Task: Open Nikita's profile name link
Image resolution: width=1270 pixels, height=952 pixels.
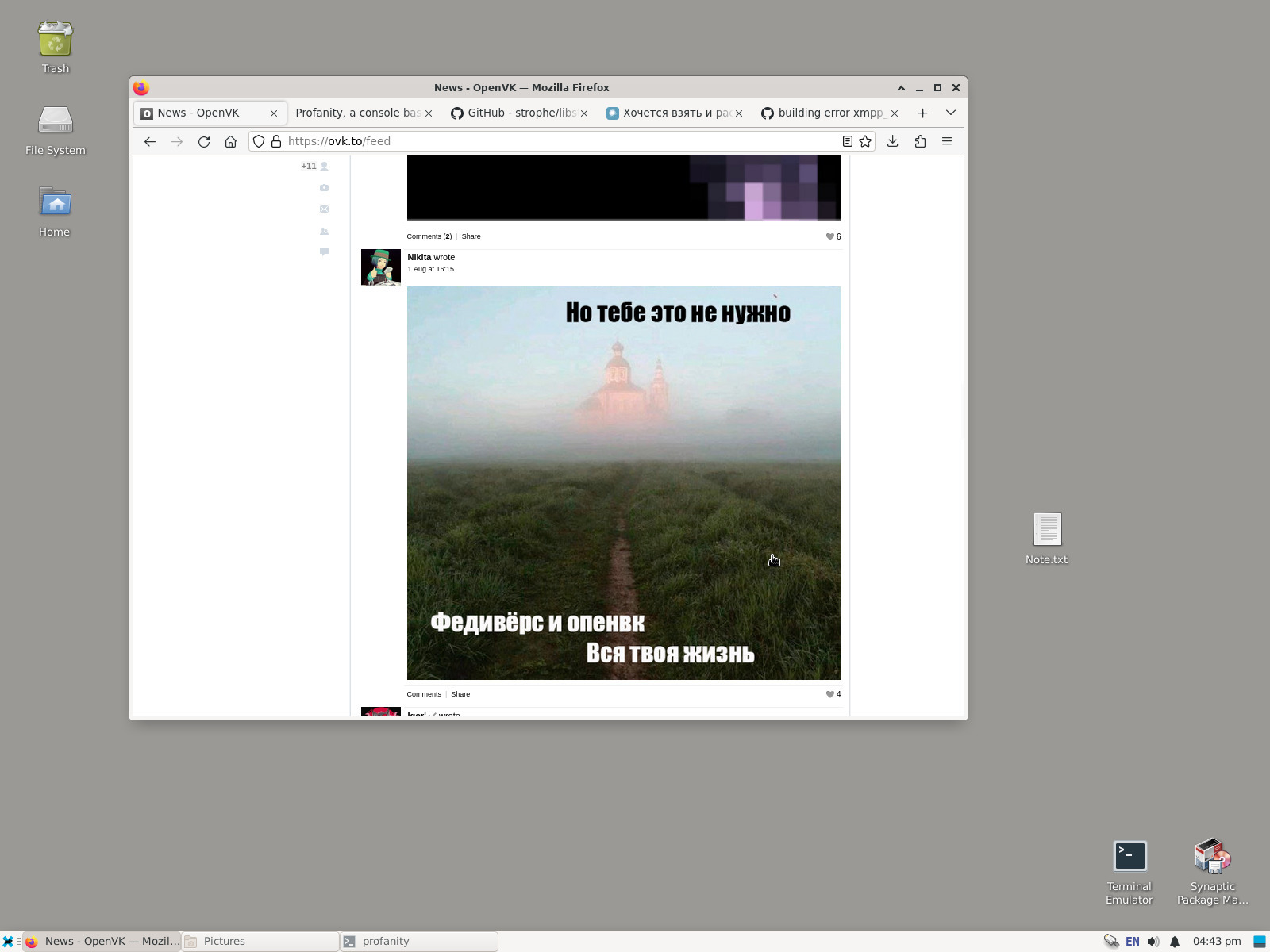Action: (x=419, y=257)
